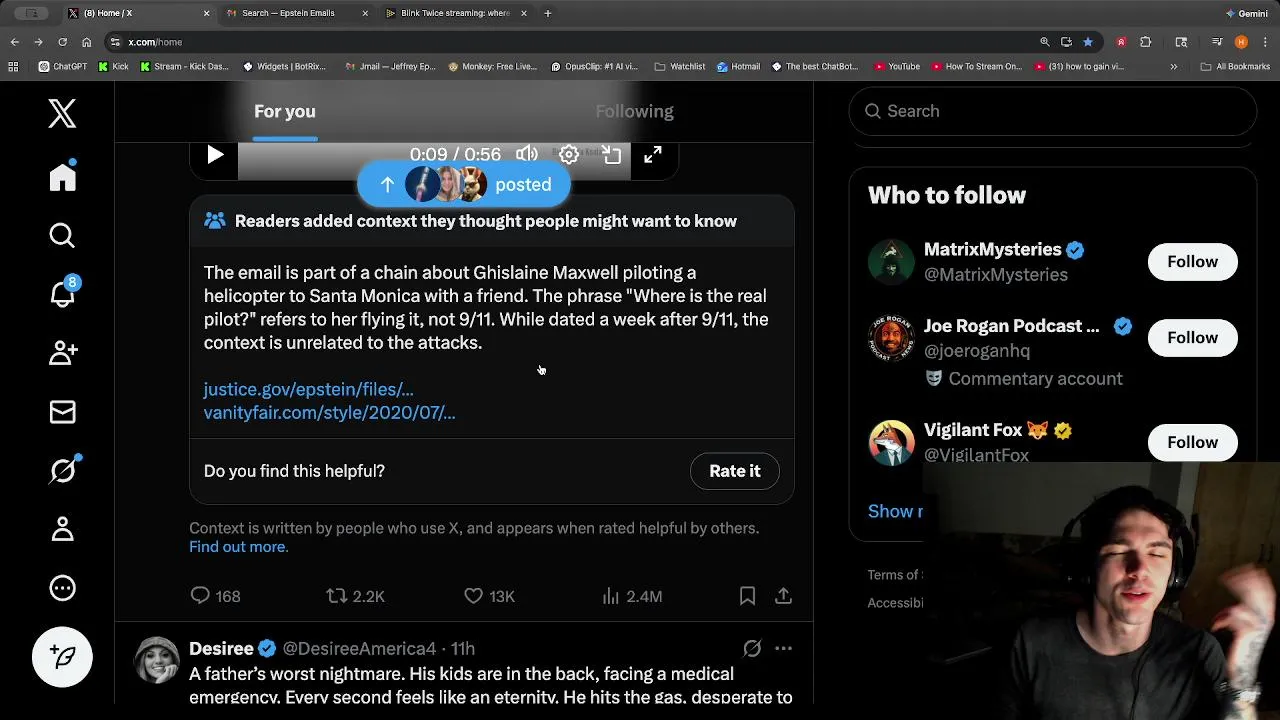Open Notifications bell with 8 badge
The width and height of the screenshot is (1280, 720).
62,292
